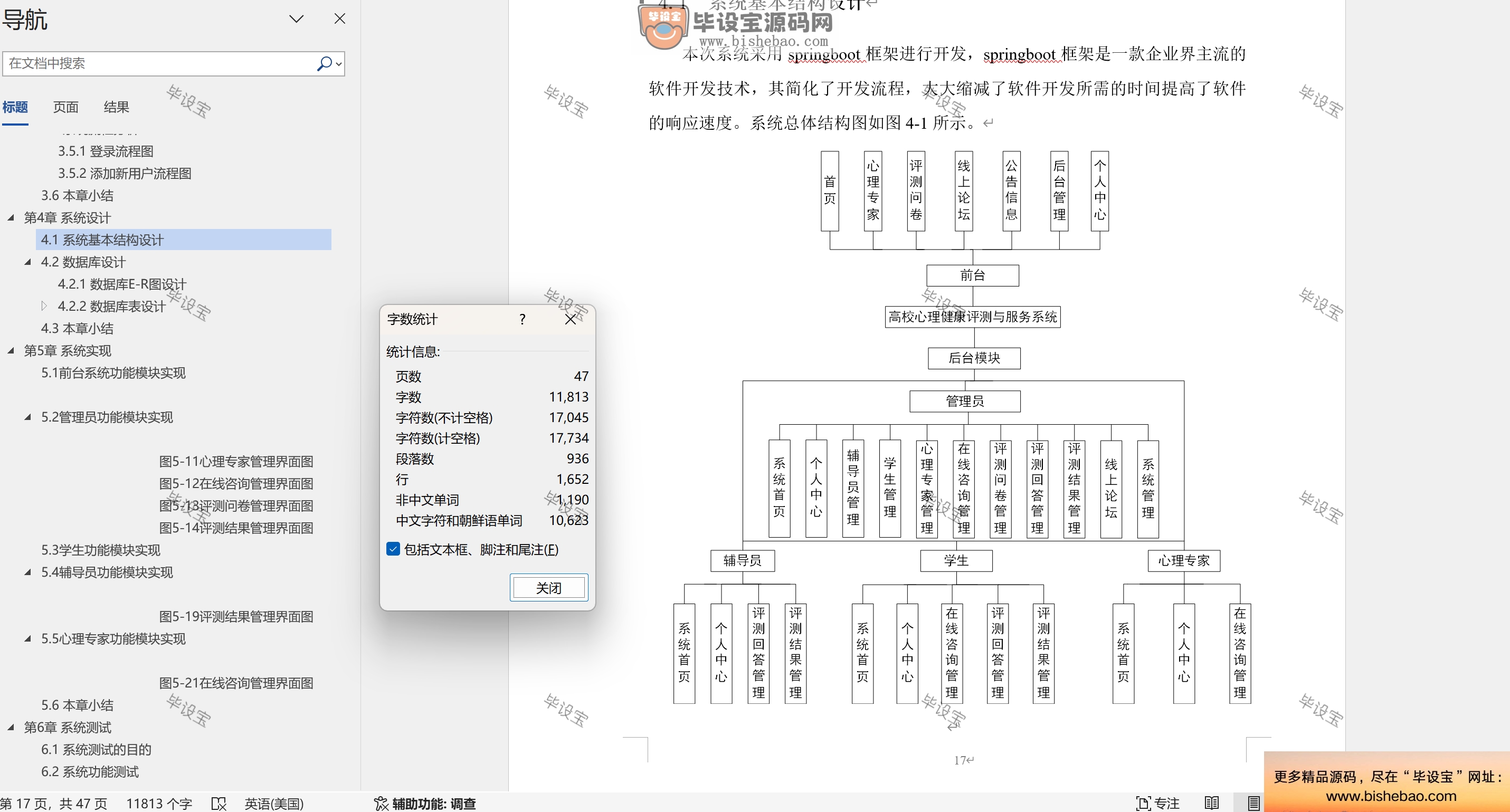Open 辅助功能: 调查 accessibility checker
Image resolution: width=1510 pixels, height=812 pixels.
tap(425, 803)
